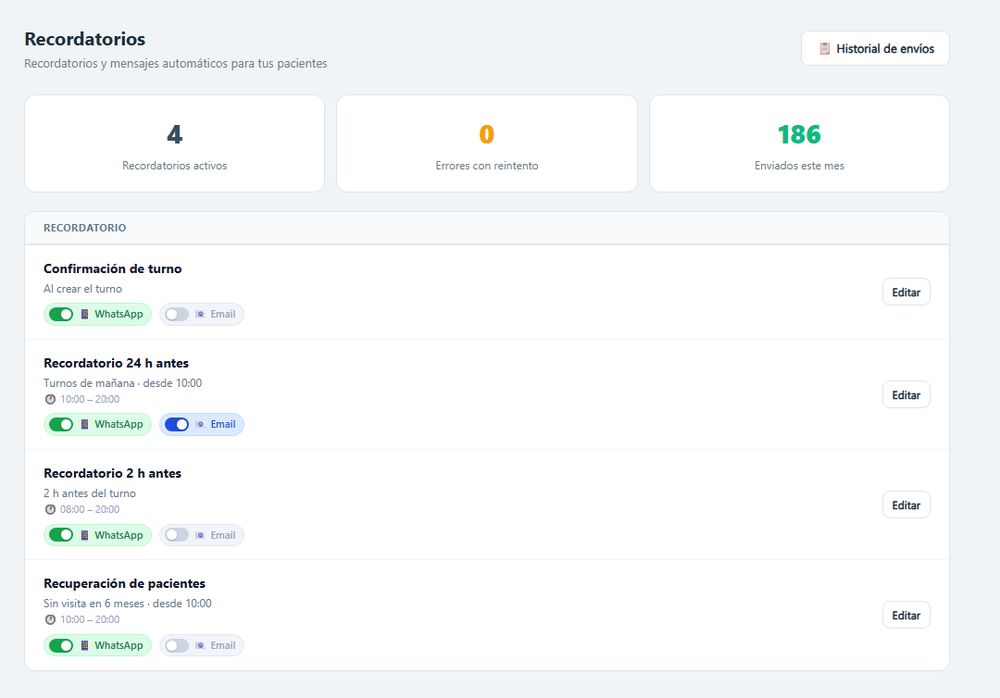The image size is (1000, 698).
Task: Click Email envelope icon in Recuperación de pacientes
Action: [x=200, y=645]
